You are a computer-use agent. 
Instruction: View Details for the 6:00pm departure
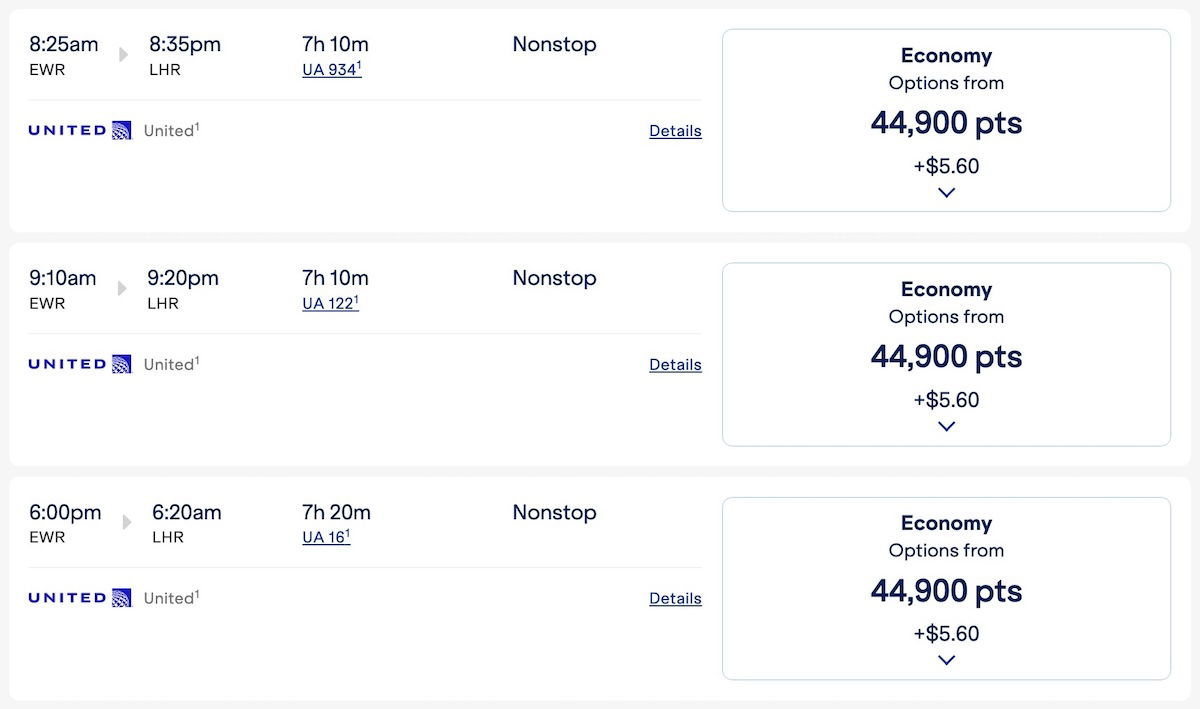[675, 599]
